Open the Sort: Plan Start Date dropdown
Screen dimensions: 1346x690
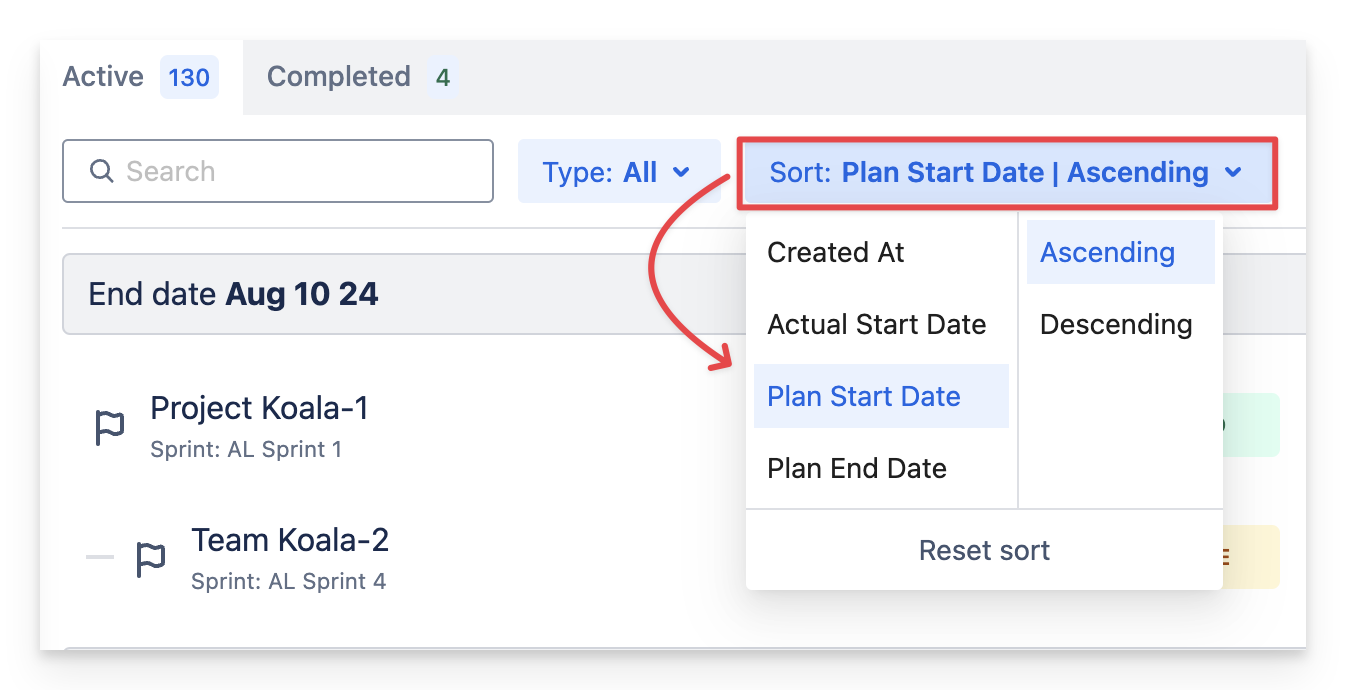tap(1006, 173)
